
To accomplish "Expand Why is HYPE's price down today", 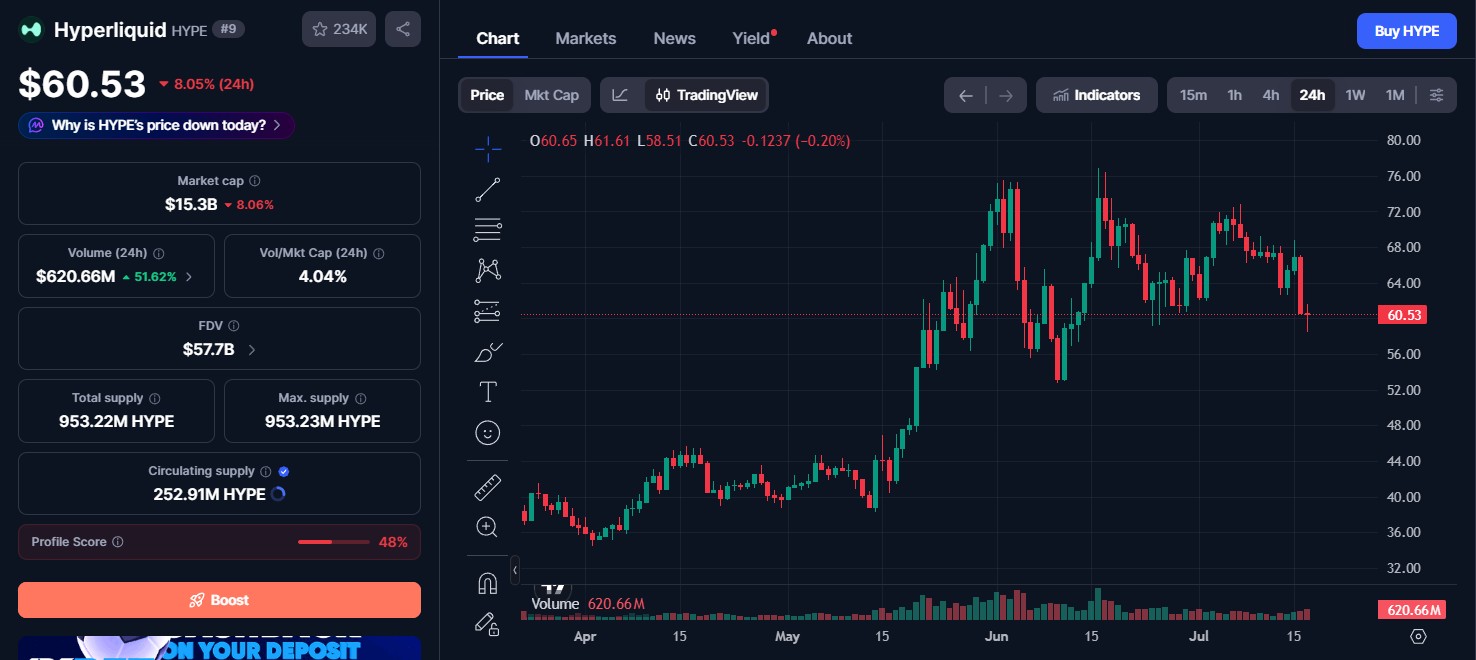I will 156,125.
